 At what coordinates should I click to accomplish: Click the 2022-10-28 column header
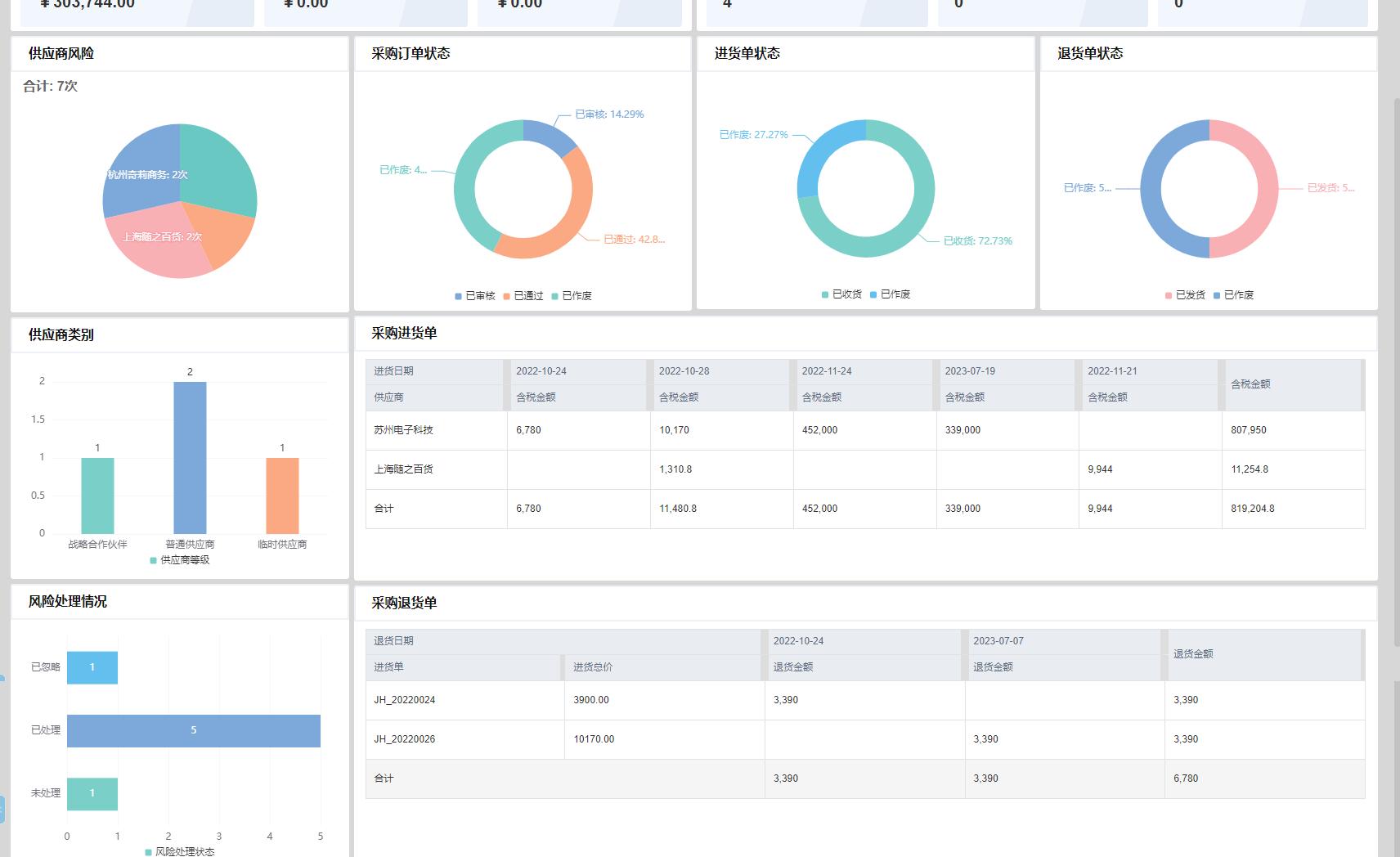[721, 371]
